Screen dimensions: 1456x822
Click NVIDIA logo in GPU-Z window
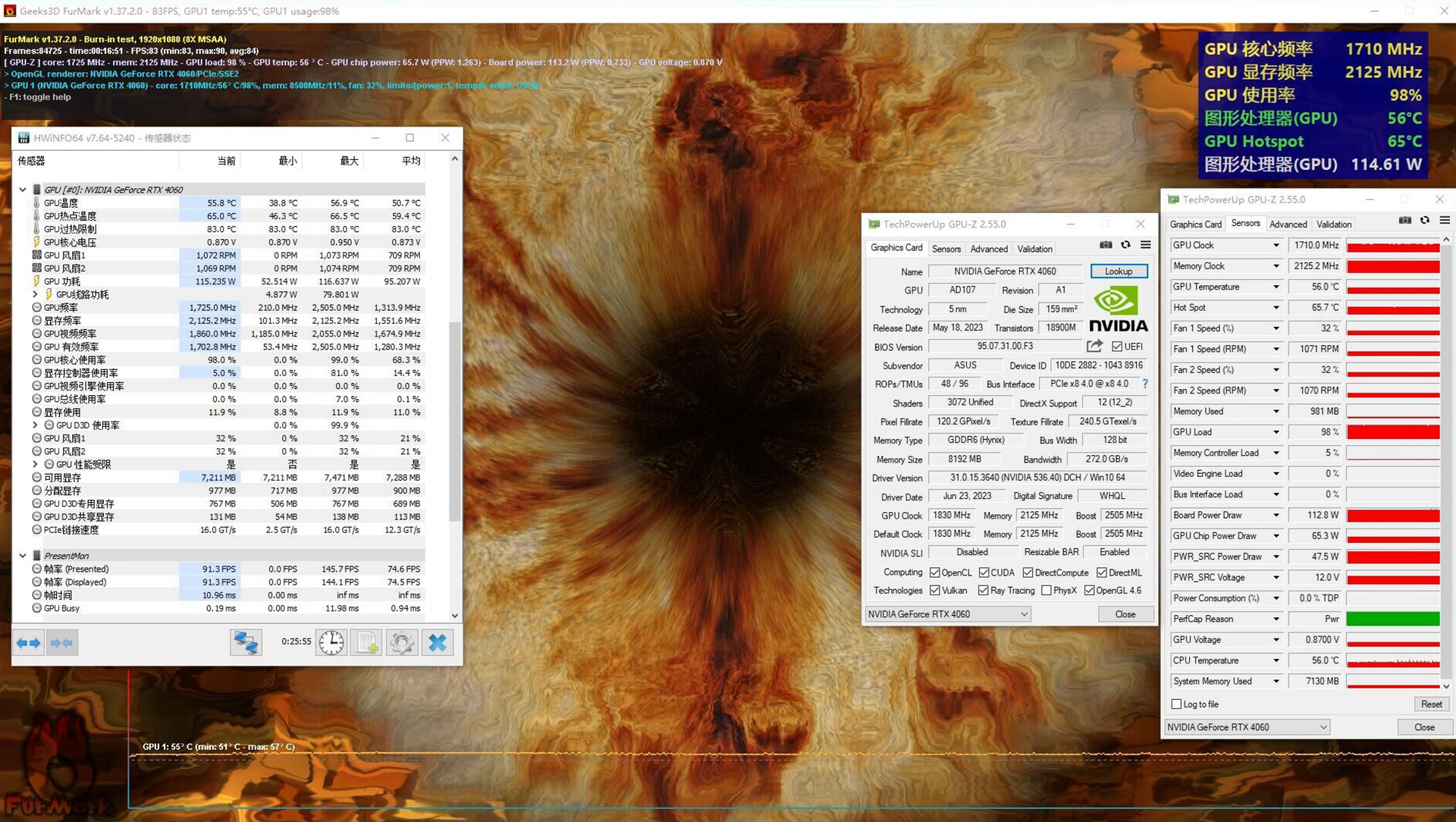1118,310
